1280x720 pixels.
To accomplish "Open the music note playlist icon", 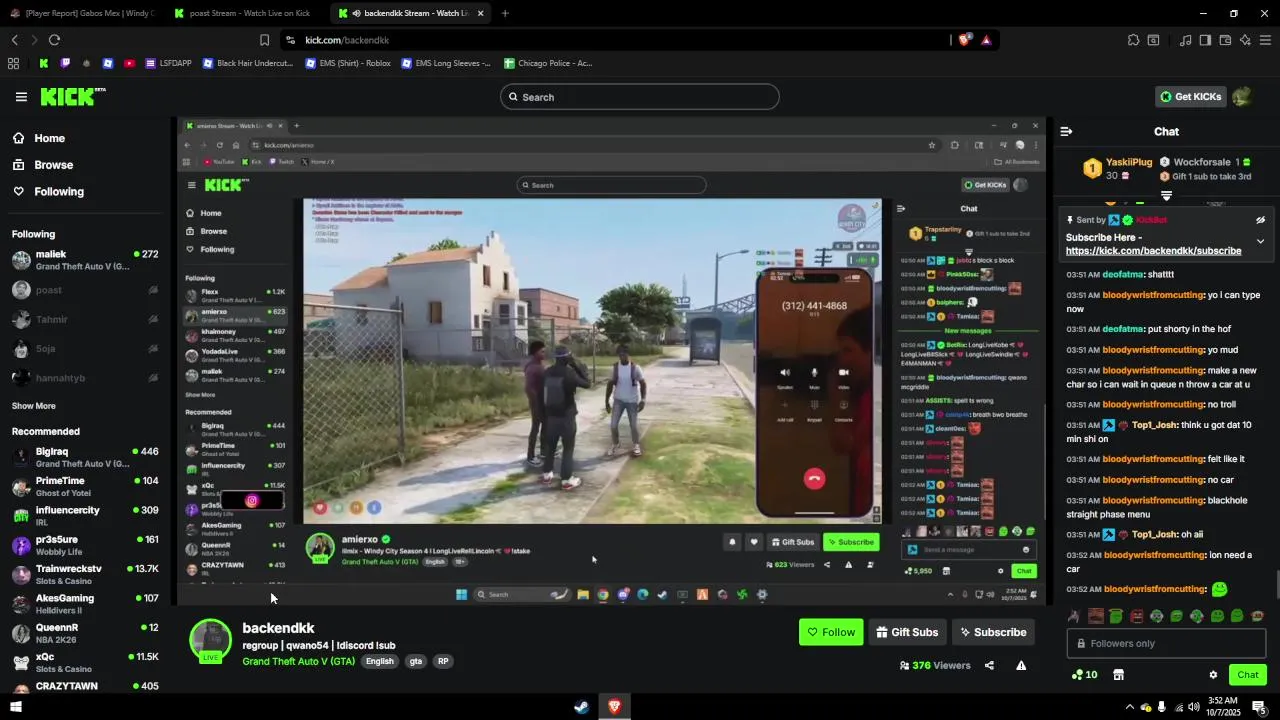I will click(x=1185, y=40).
